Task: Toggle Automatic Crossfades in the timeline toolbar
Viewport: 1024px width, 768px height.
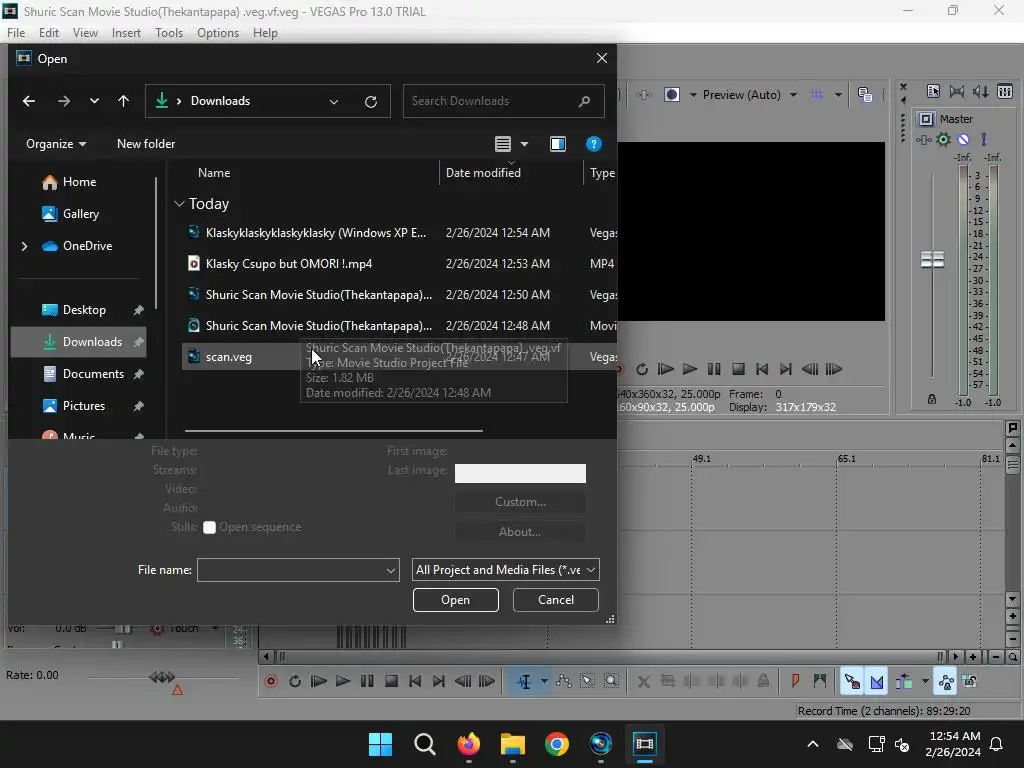Action: [876, 681]
